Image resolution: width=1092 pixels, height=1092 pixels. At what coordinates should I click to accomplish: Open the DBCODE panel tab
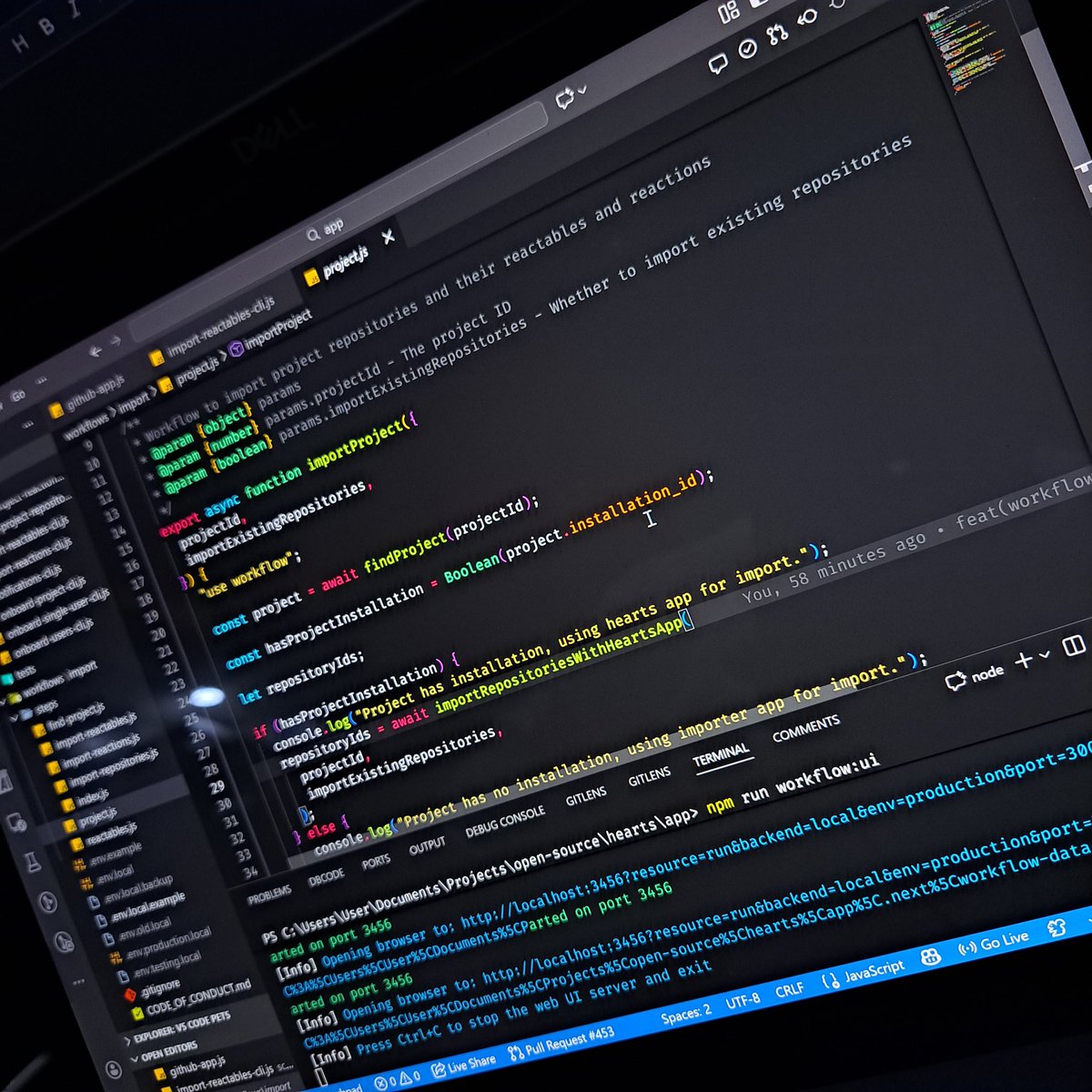[326, 876]
